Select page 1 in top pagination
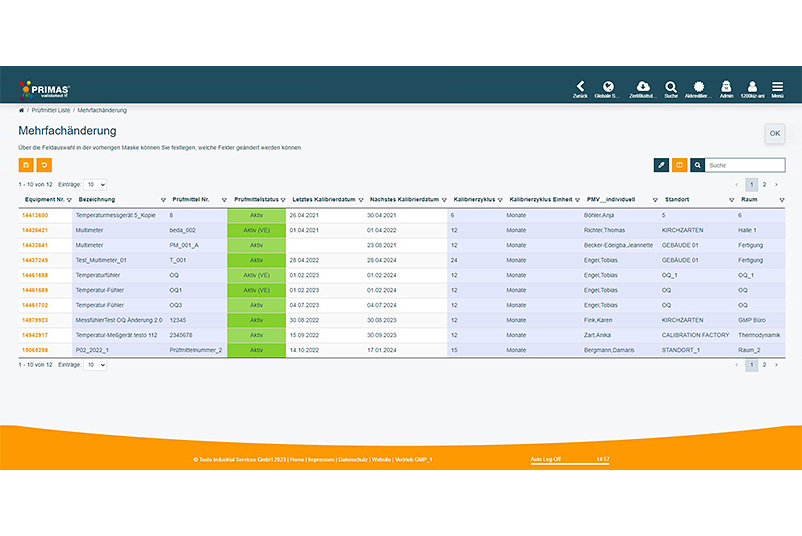The width and height of the screenshot is (802, 536). click(751, 185)
